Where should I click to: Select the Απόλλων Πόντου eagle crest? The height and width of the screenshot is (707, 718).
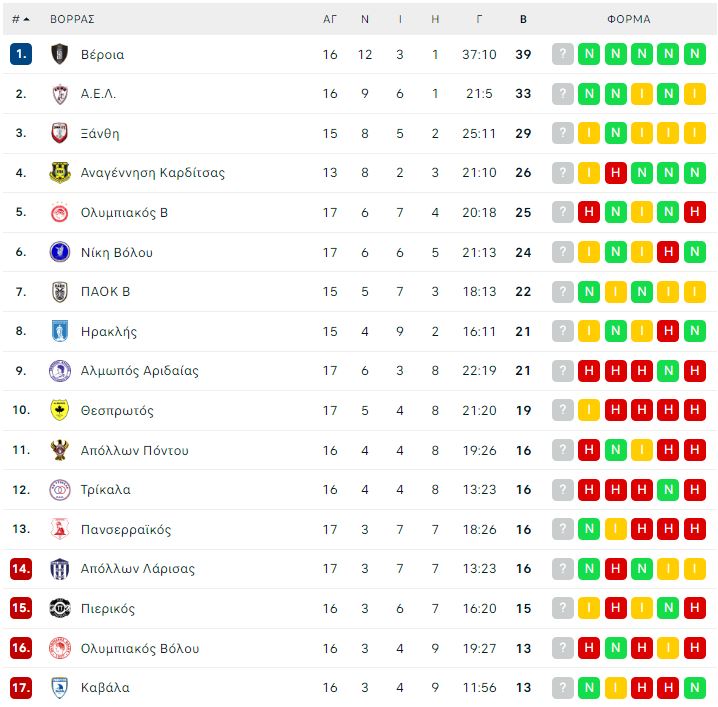point(60,450)
